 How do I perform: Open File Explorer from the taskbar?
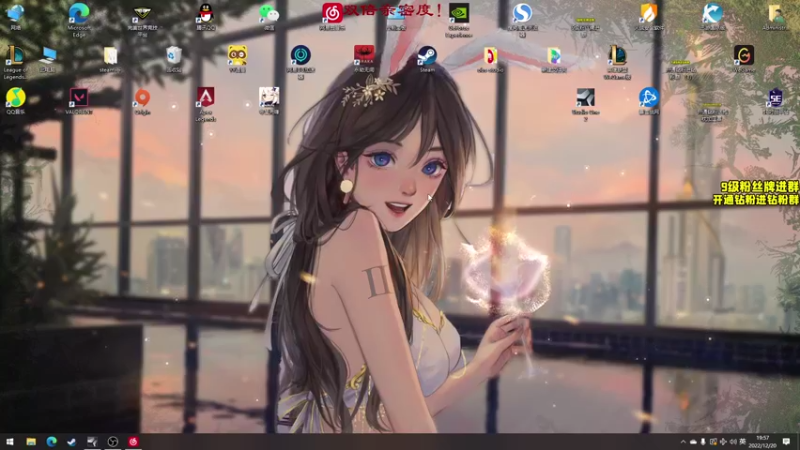31,442
